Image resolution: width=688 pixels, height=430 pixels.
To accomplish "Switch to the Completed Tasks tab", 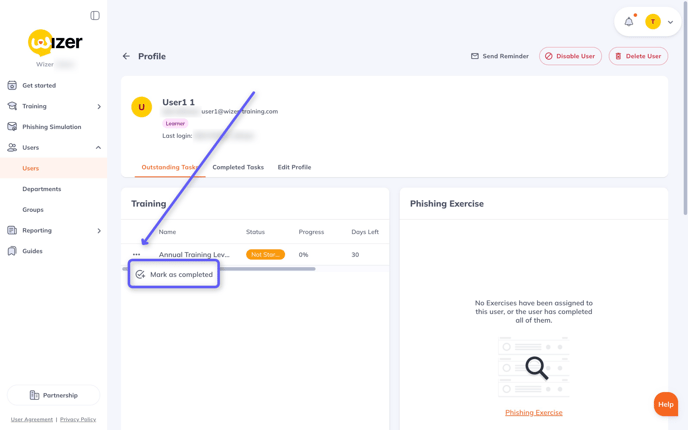I will 238,167.
